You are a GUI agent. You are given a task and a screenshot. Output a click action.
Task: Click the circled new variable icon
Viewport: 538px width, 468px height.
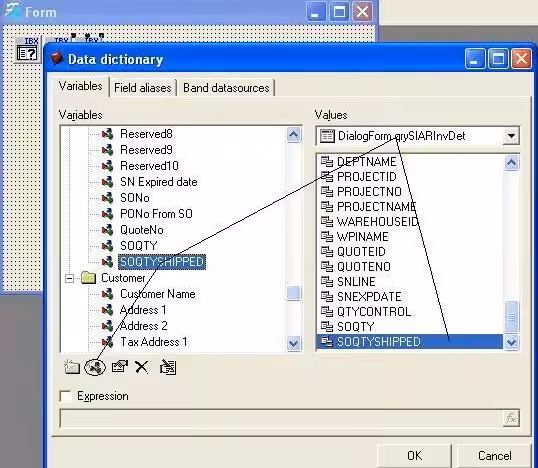click(x=95, y=367)
